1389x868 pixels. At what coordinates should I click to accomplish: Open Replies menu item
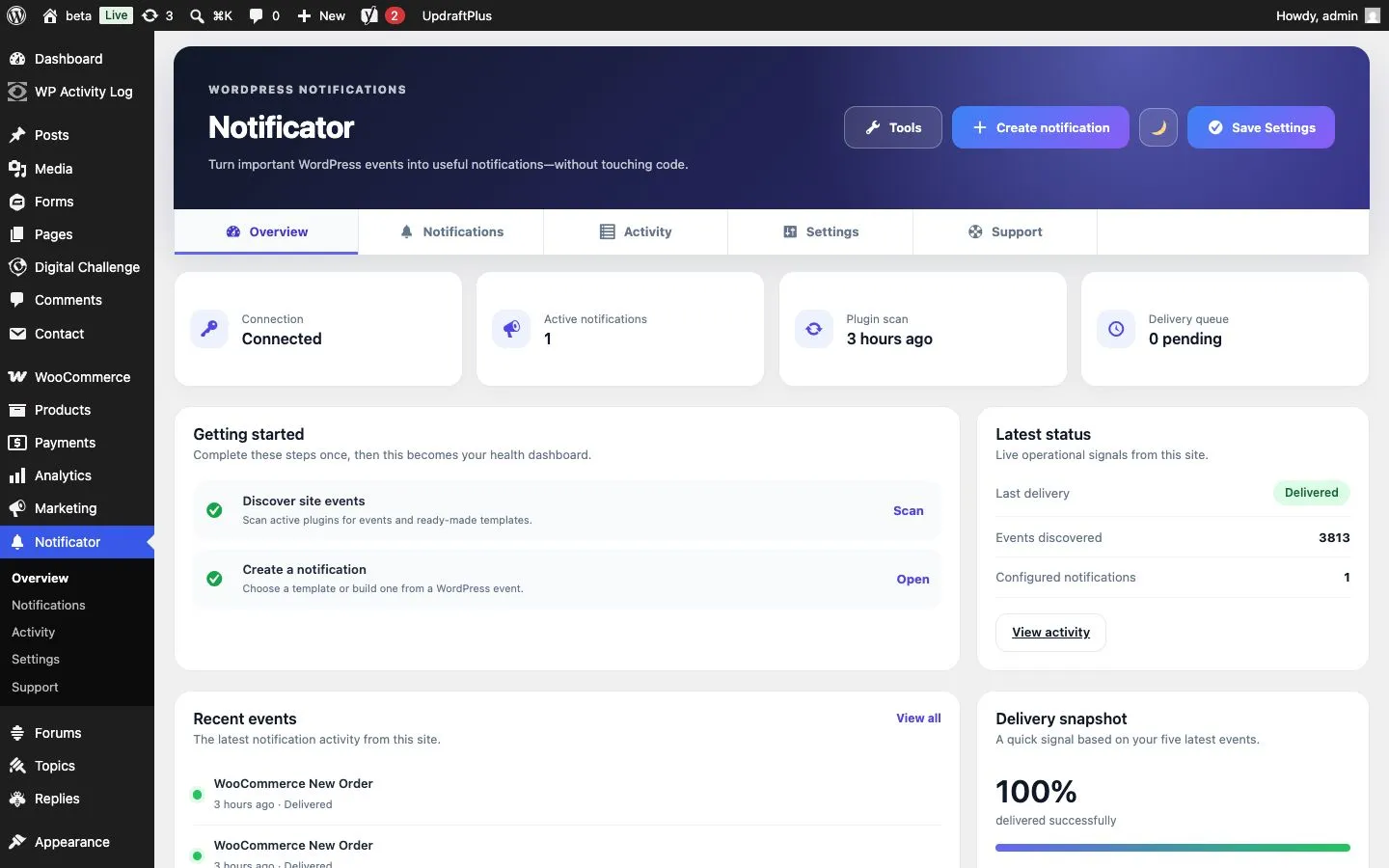click(77, 799)
